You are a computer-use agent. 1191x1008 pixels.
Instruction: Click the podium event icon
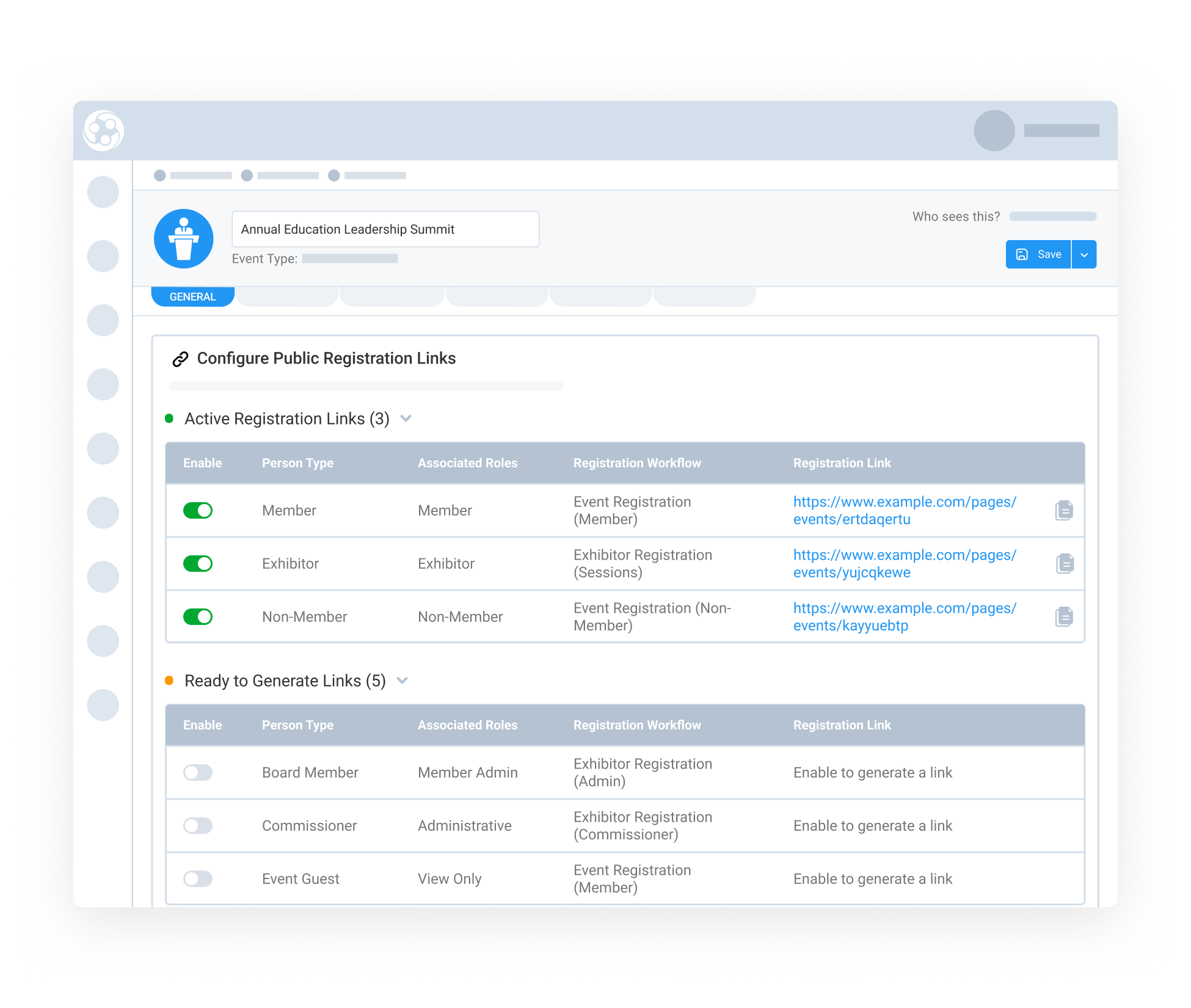[x=183, y=239]
